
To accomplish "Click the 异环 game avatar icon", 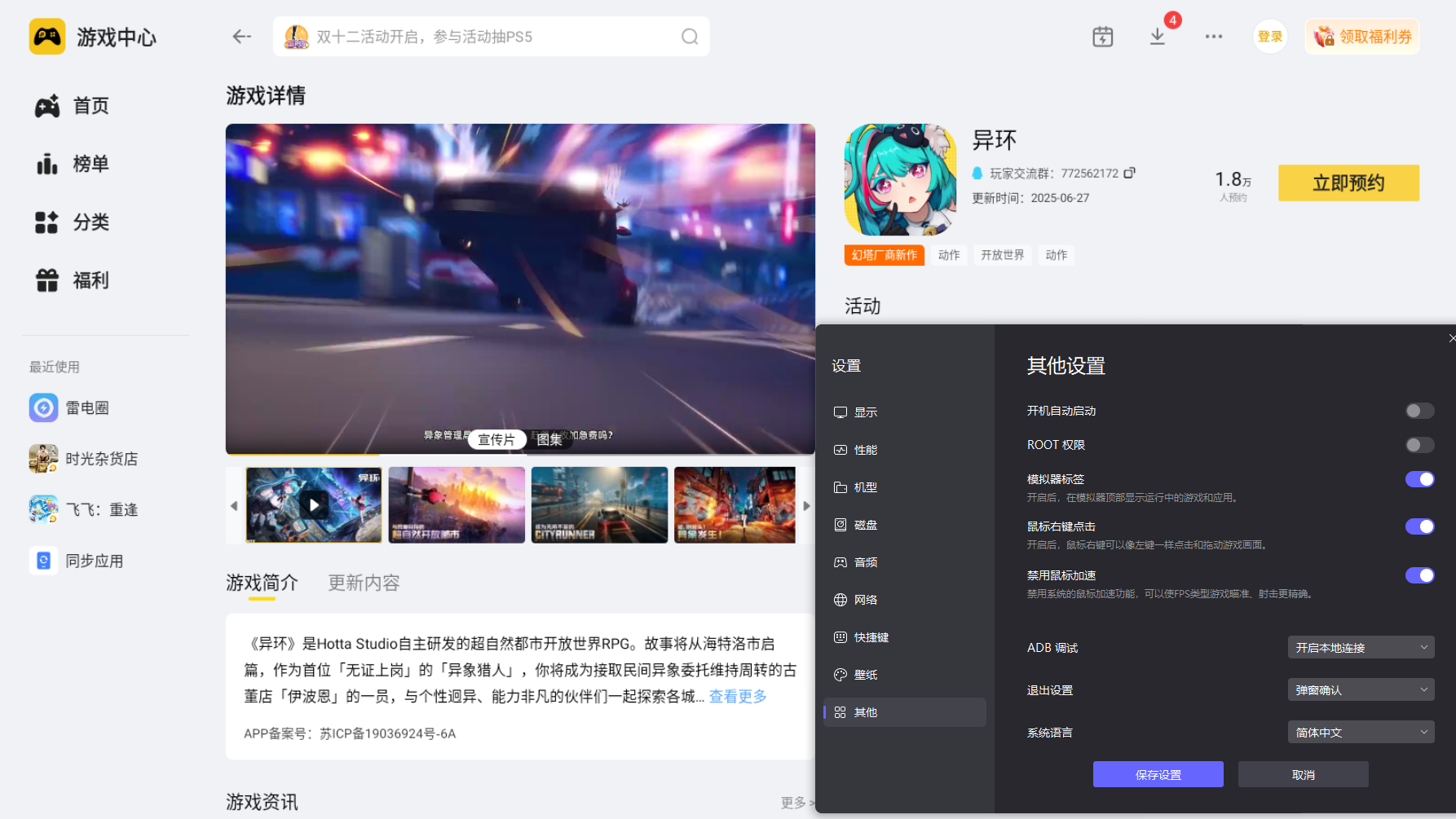I will (900, 180).
